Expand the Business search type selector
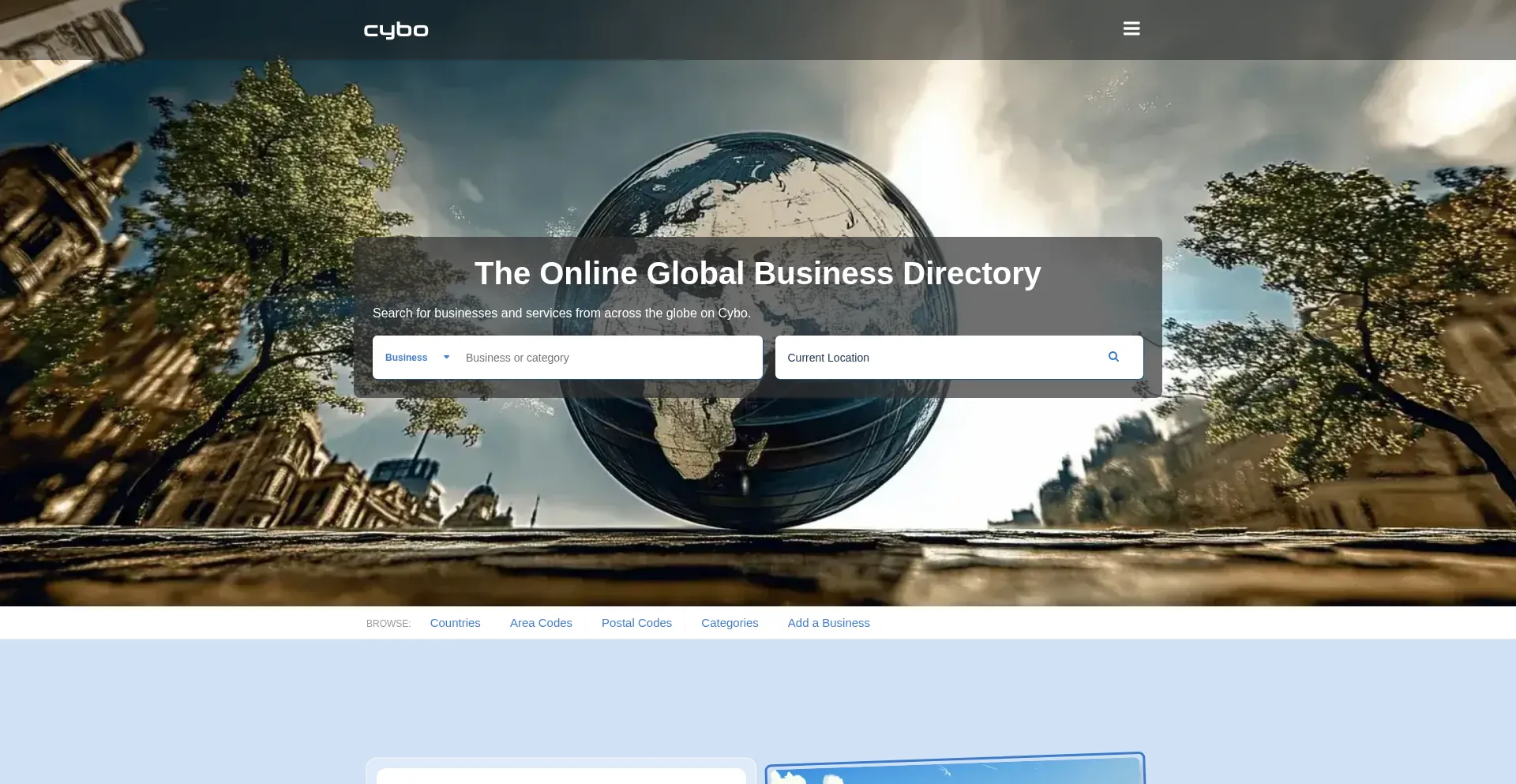 click(x=407, y=358)
